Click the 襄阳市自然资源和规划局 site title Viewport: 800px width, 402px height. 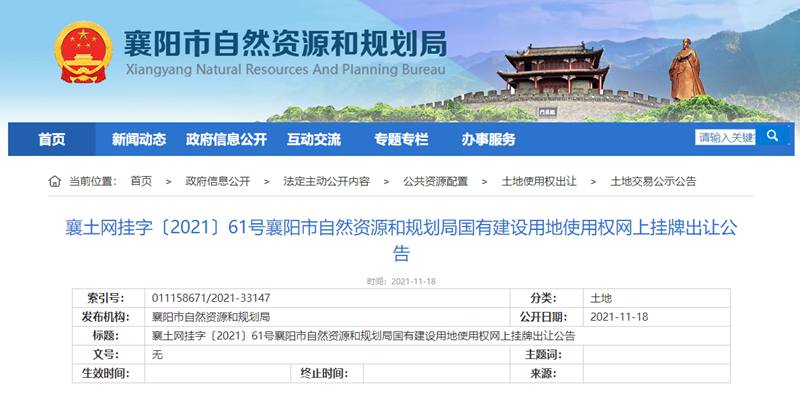click(x=285, y=45)
